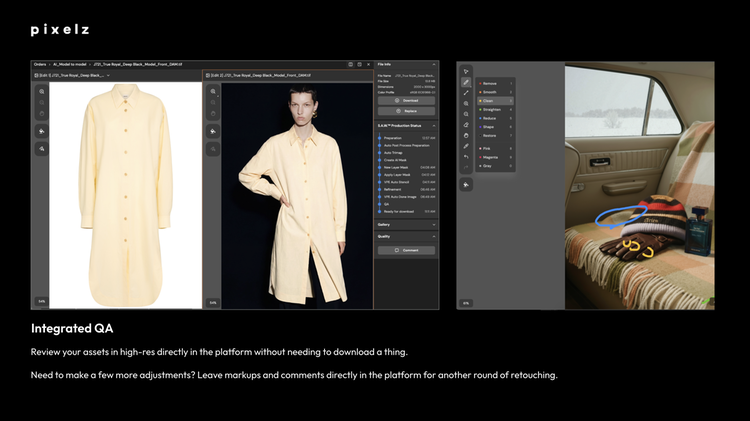The height and width of the screenshot is (421, 750).
Task: Select the eyedropper tool in markup toolbar
Action: pyautogui.click(x=466, y=146)
